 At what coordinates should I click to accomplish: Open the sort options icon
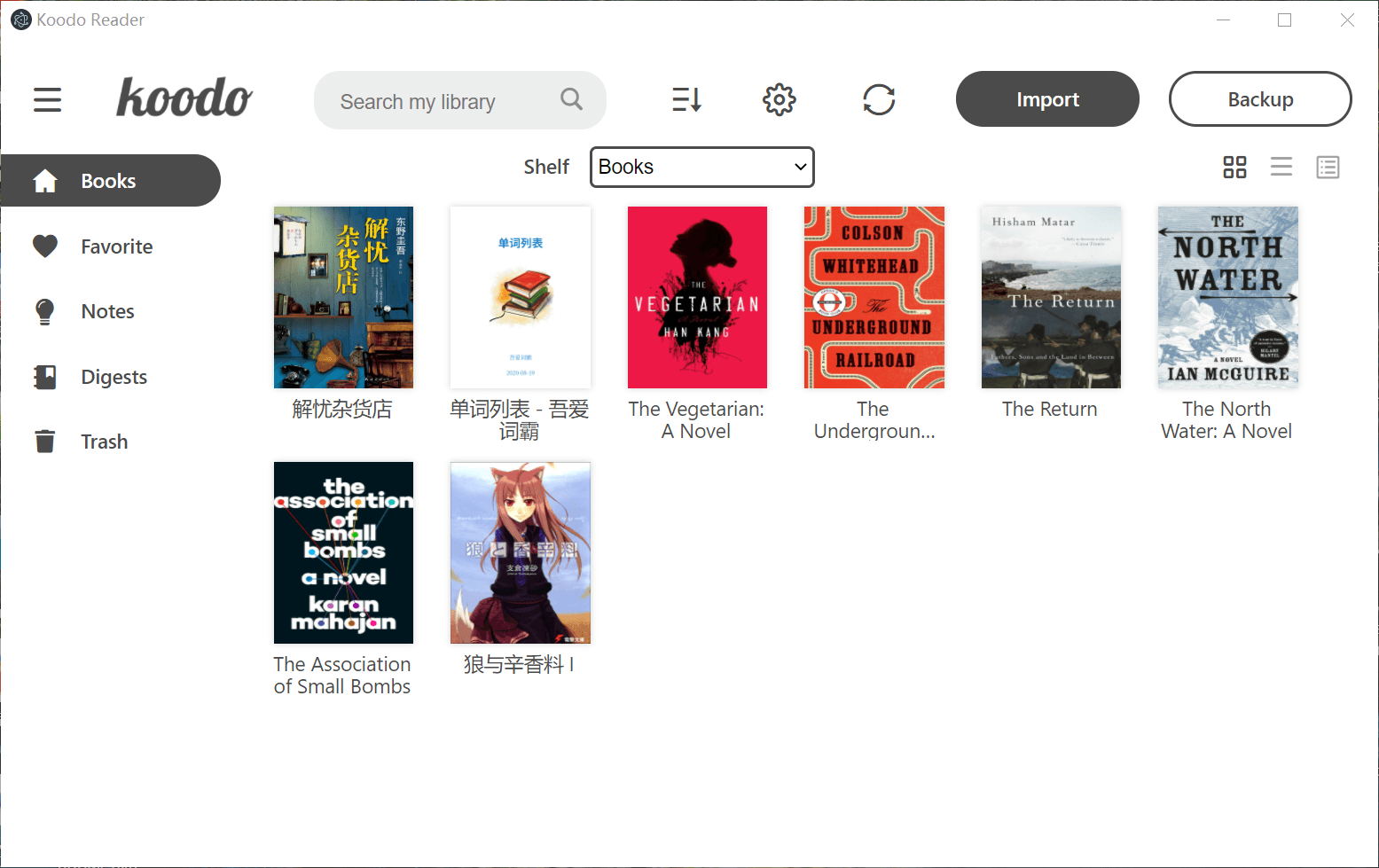pos(686,99)
